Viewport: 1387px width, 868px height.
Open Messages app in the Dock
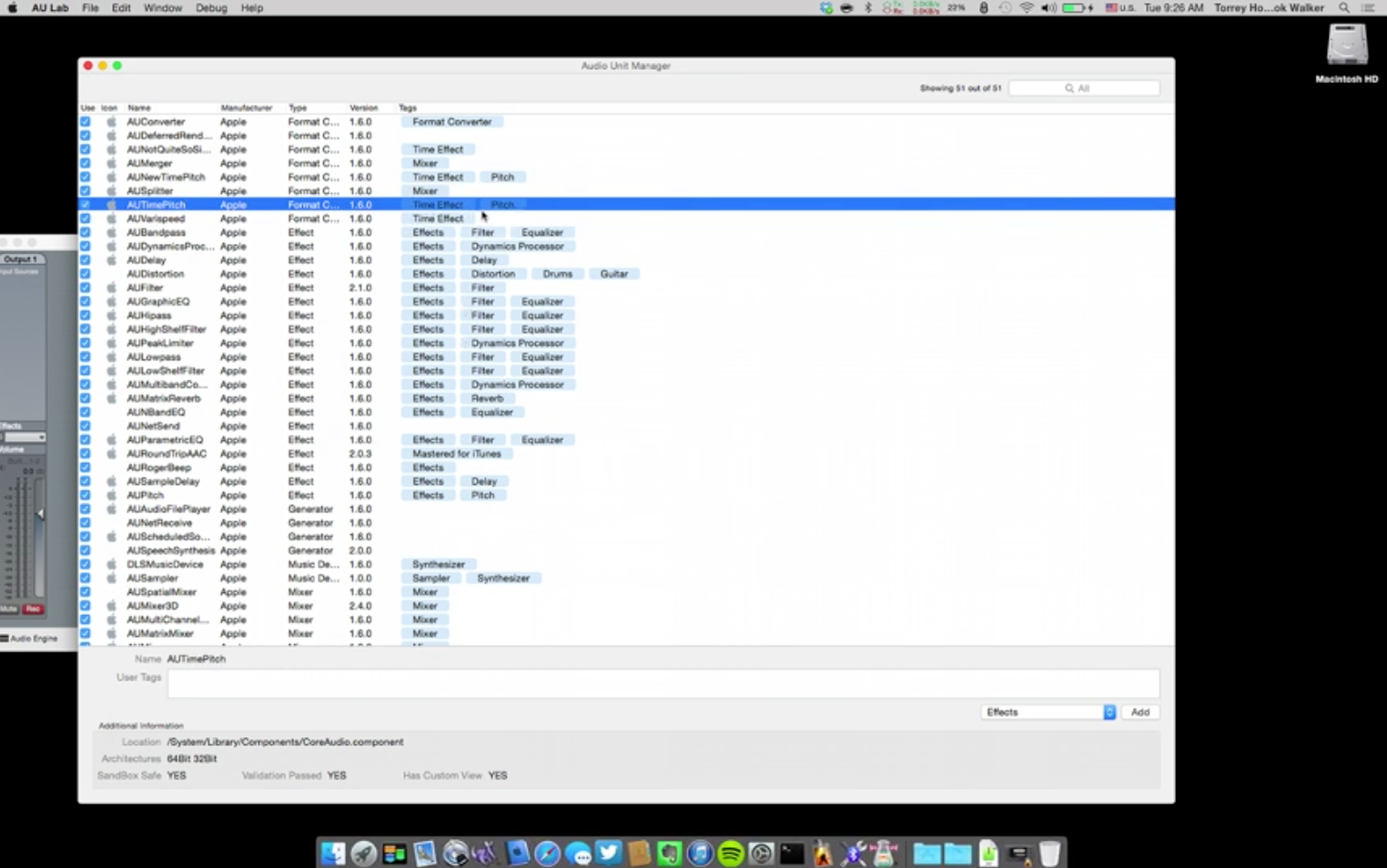pyautogui.click(x=578, y=853)
